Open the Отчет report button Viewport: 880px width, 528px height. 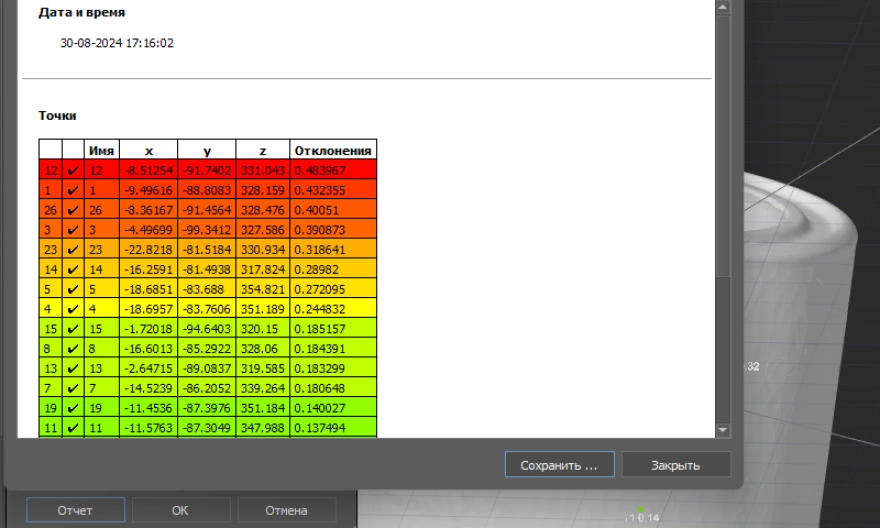point(75,510)
